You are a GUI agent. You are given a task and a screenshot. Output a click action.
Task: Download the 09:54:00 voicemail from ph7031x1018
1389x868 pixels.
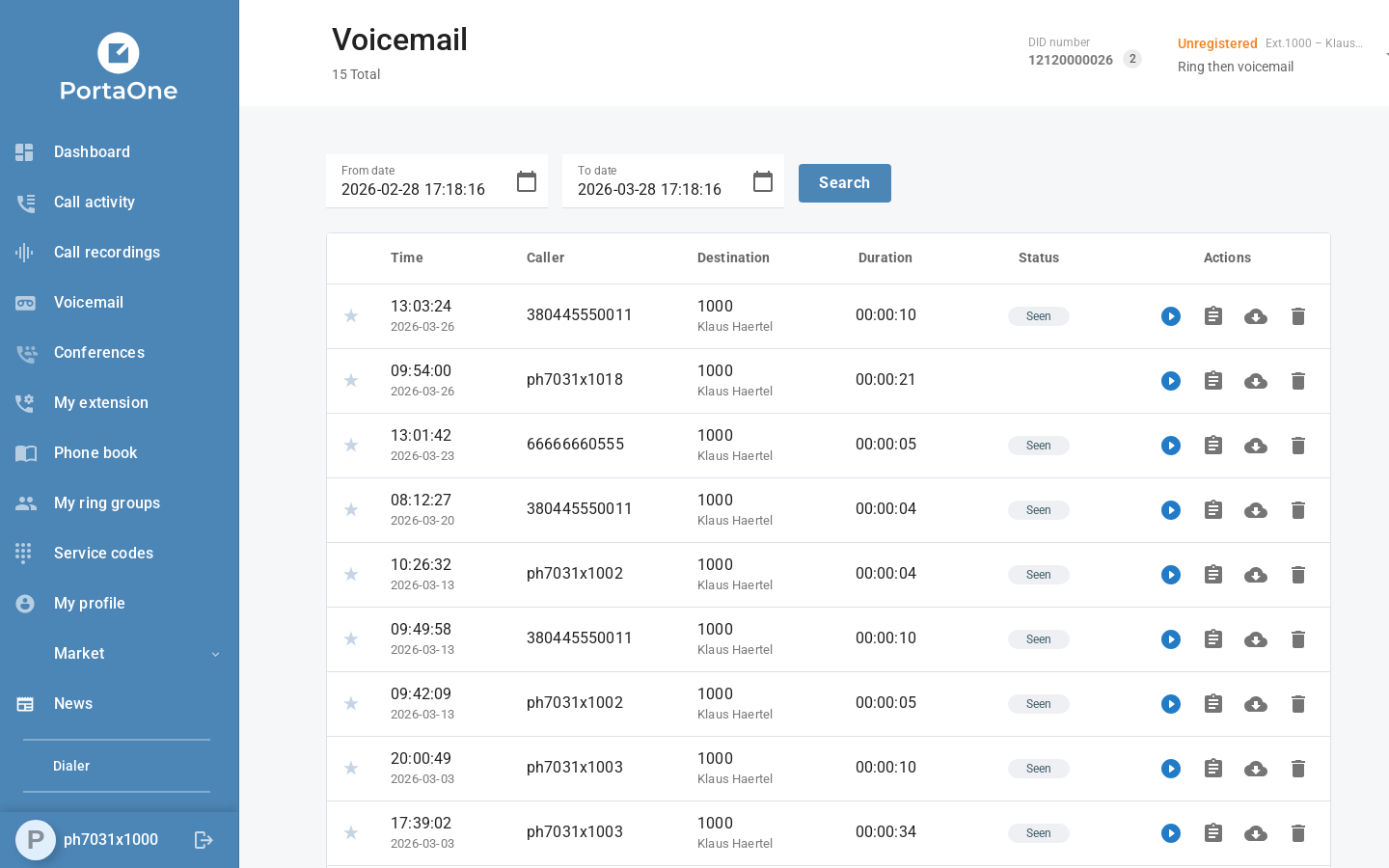(1256, 381)
